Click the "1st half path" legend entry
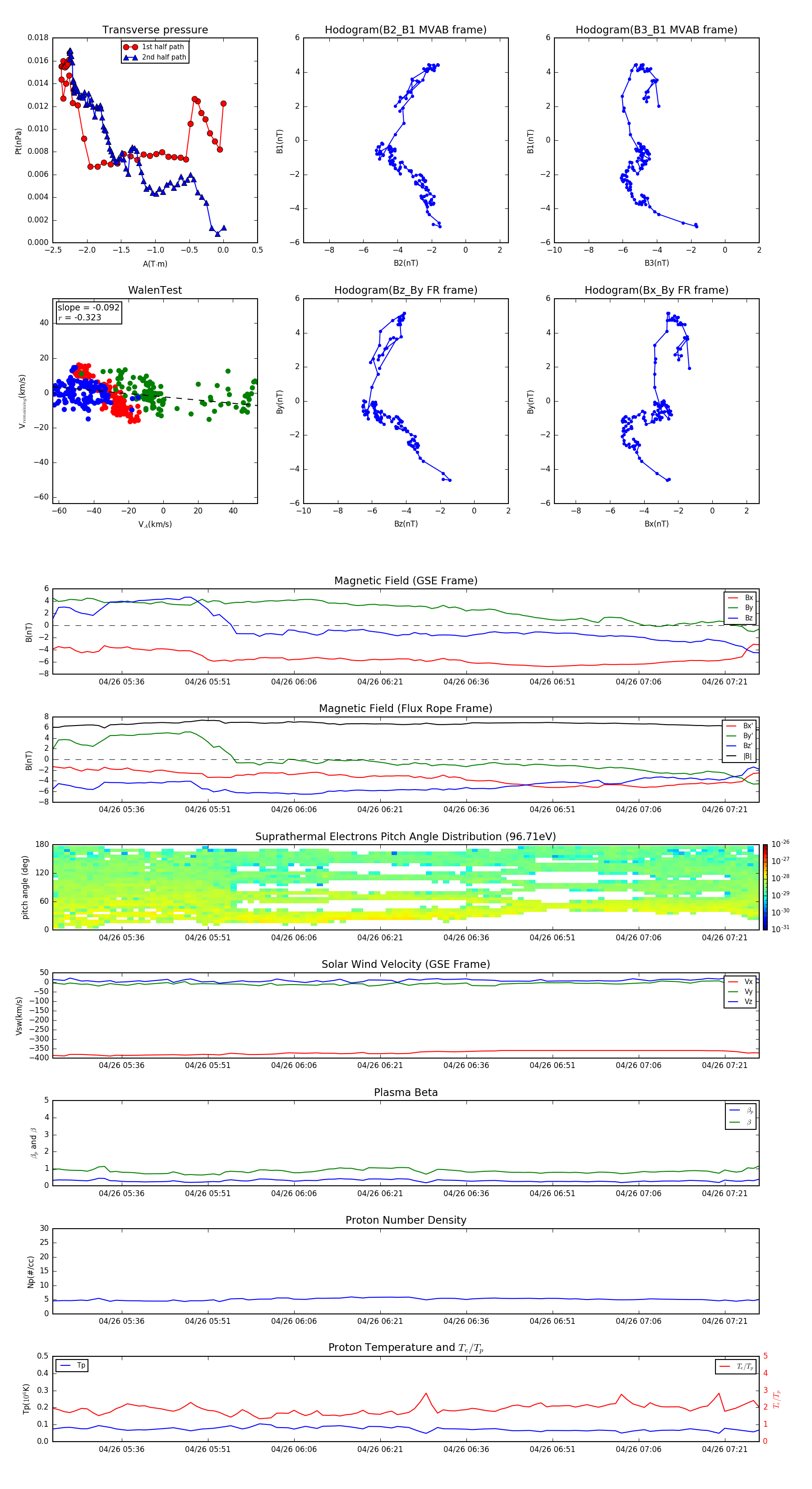 [155, 47]
